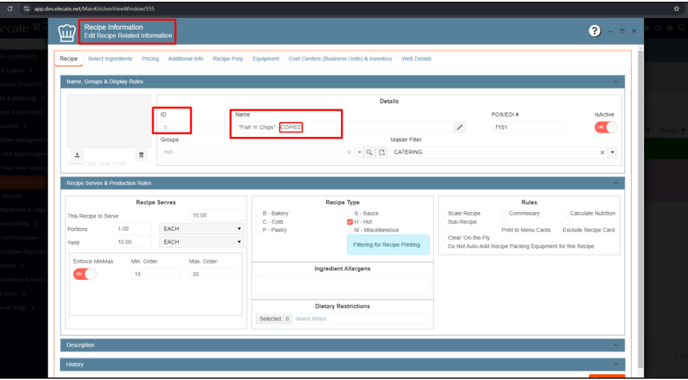Viewport: 688px width, 380px height.
Task: Check Do Not Auto-Add Recipe Packing Equipment
Action: point(444,247)
